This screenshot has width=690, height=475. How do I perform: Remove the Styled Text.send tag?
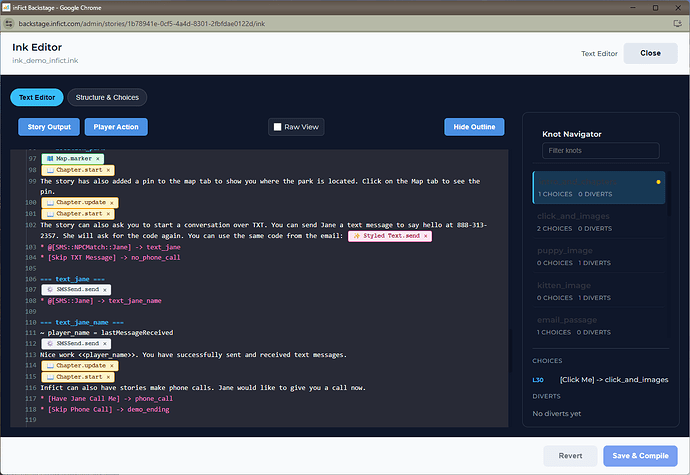(426, 236)
